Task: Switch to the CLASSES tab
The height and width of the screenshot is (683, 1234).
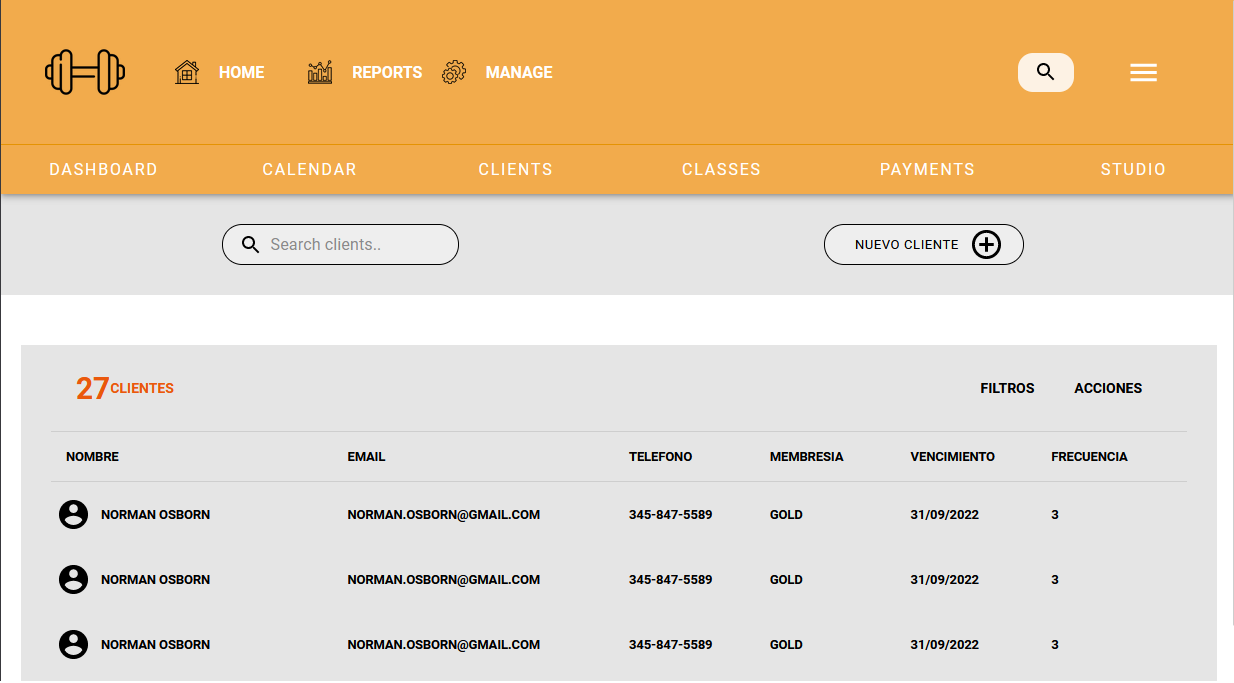Action: point(722,169)
